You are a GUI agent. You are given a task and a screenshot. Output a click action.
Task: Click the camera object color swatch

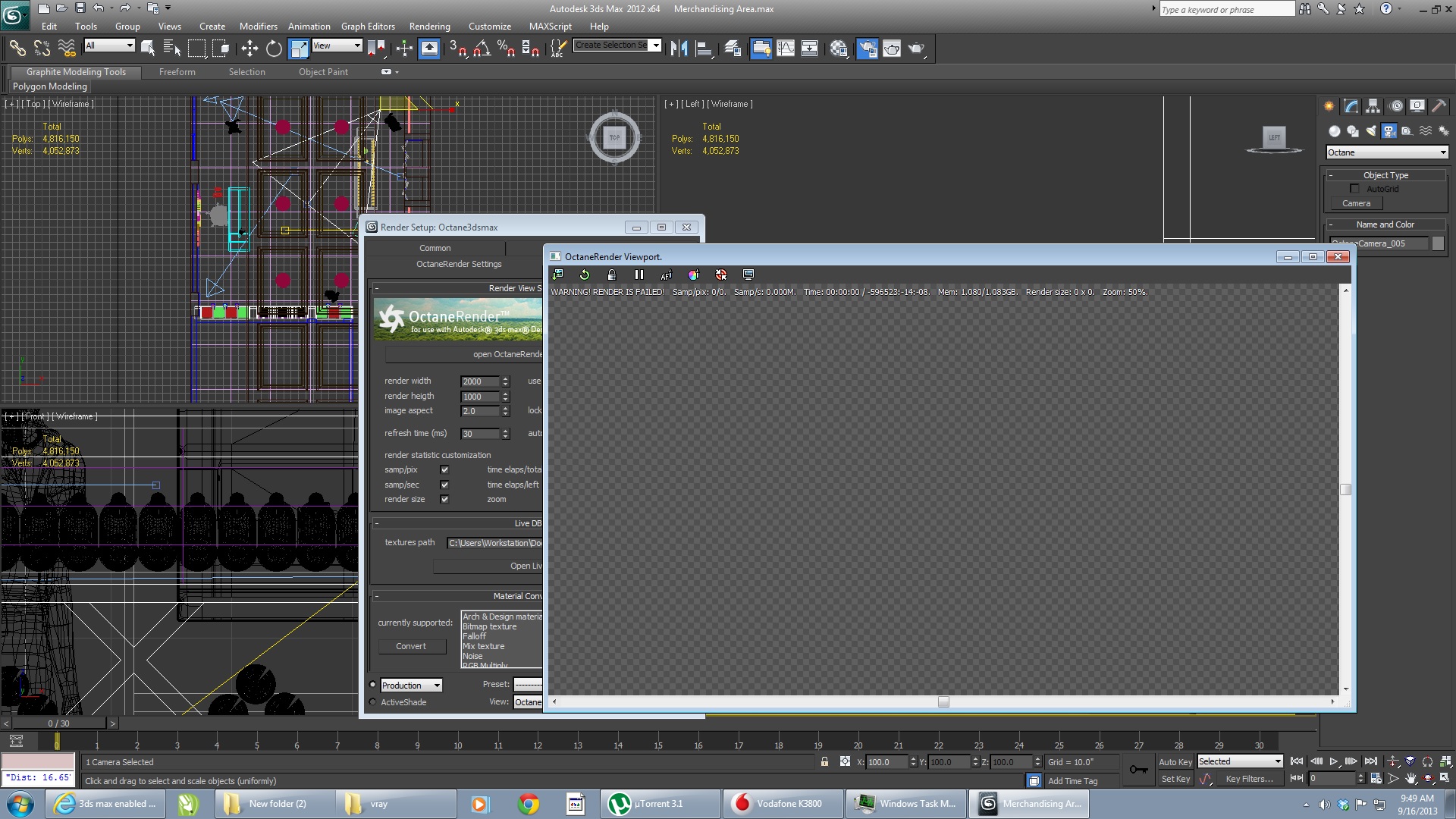pyautogui.click(x=1438, y=243)
